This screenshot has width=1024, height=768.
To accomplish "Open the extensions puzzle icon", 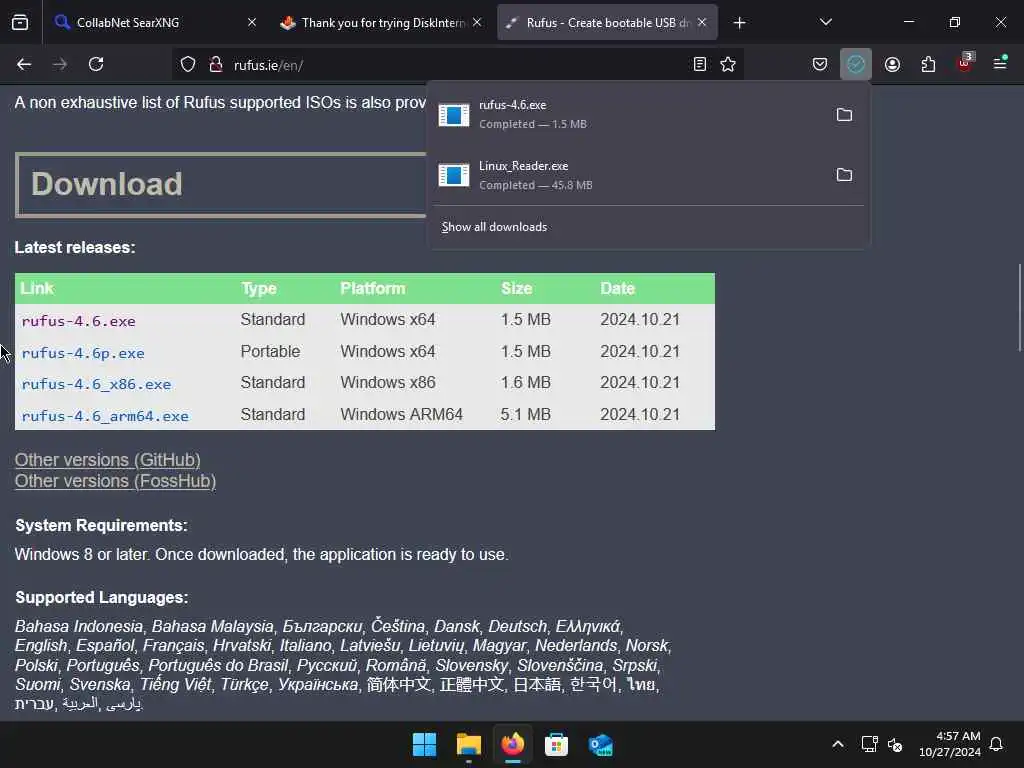I will coord(928,64).
